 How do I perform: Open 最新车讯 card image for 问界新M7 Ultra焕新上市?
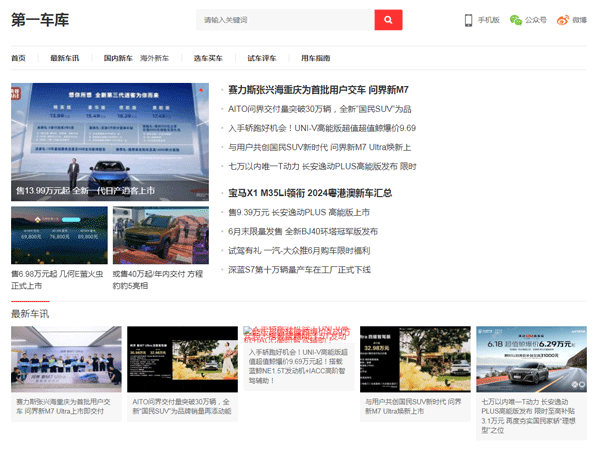(x=415, y=359)
